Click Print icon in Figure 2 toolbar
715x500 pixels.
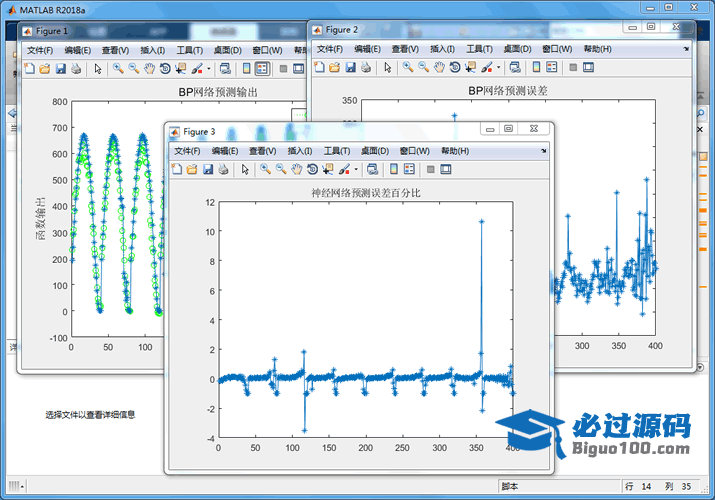click(366, 67)
